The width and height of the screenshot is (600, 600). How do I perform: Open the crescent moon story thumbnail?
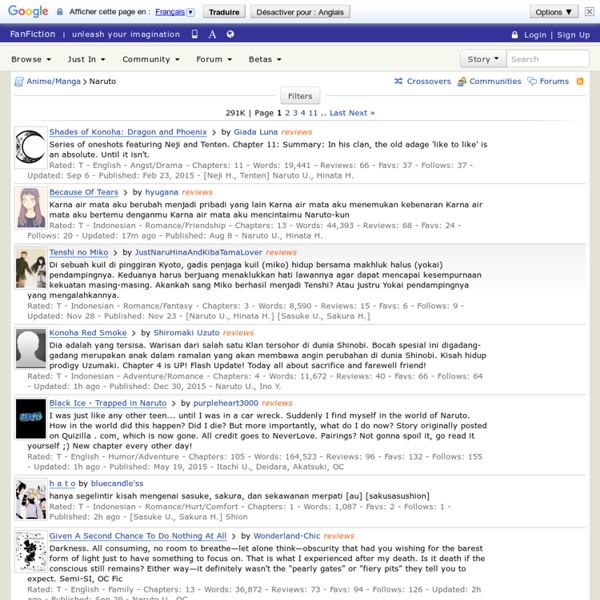pos(31,147)
